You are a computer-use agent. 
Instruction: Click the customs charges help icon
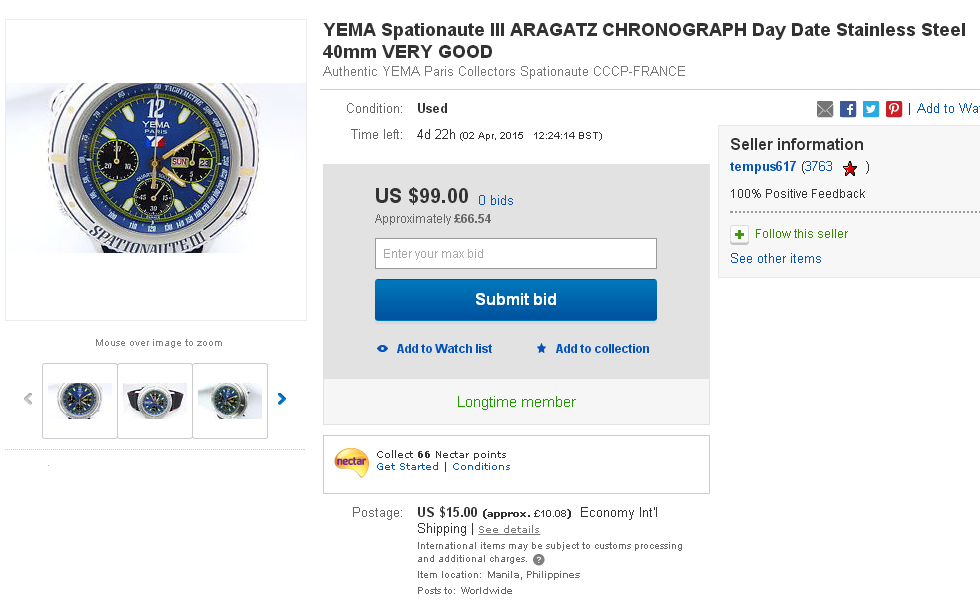pyautogui.click(x=539, y=560)
